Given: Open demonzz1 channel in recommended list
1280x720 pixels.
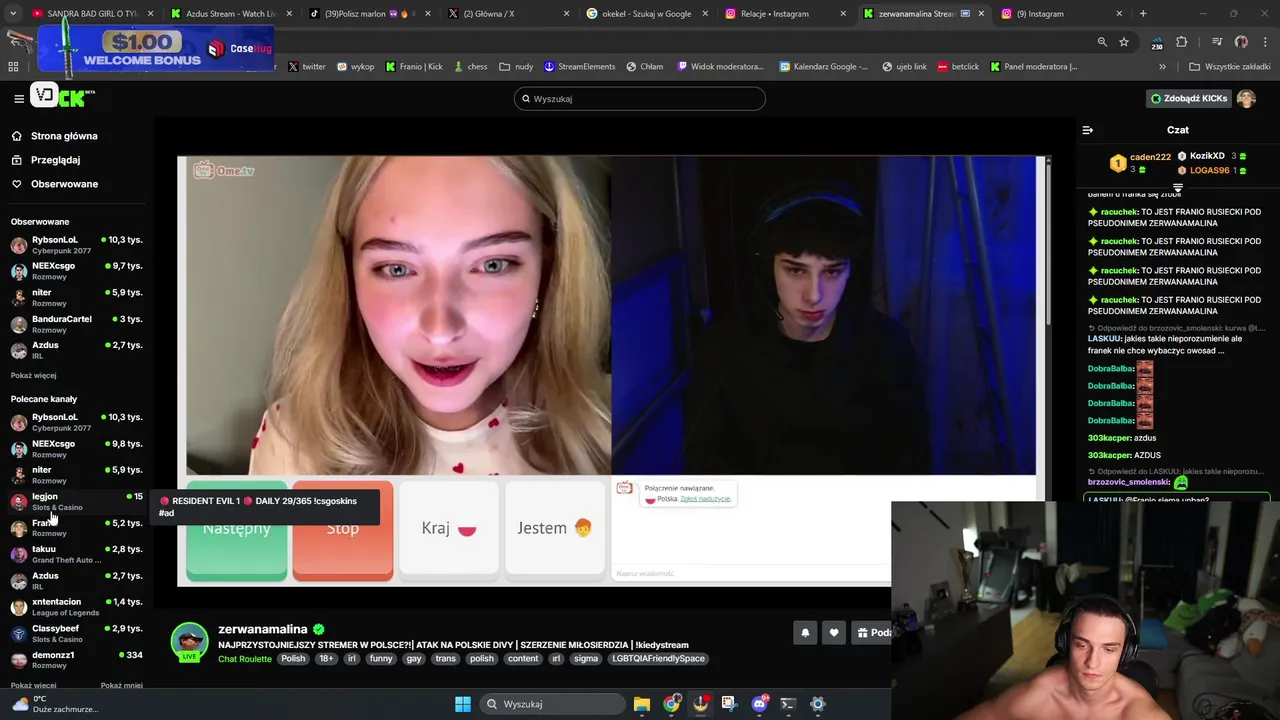Looking at the screenshot, I should [x=76, y=660].
